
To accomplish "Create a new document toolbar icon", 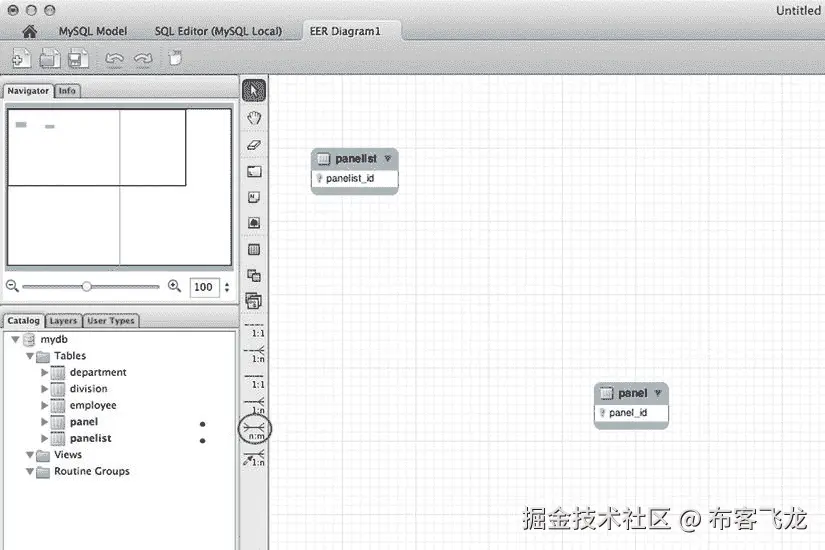I will click(21, 58).
